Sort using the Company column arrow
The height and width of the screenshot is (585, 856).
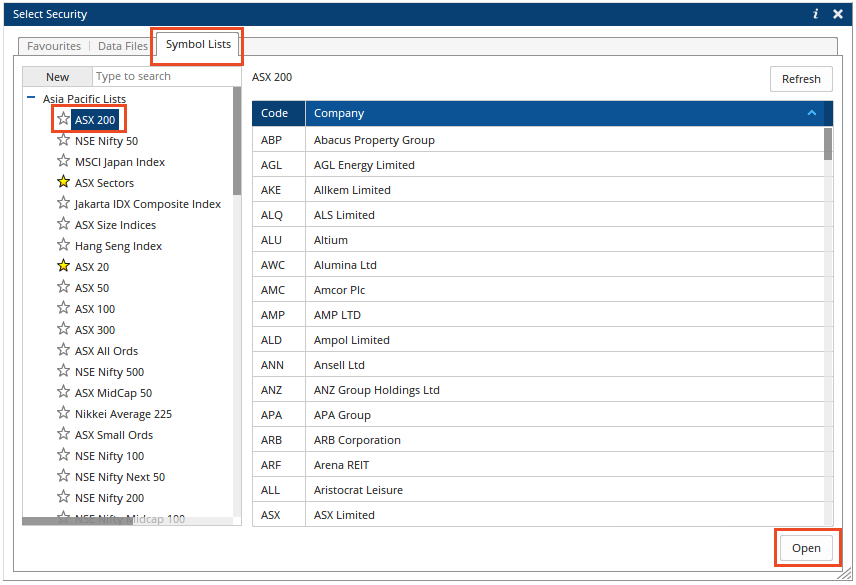click(812, 113)
